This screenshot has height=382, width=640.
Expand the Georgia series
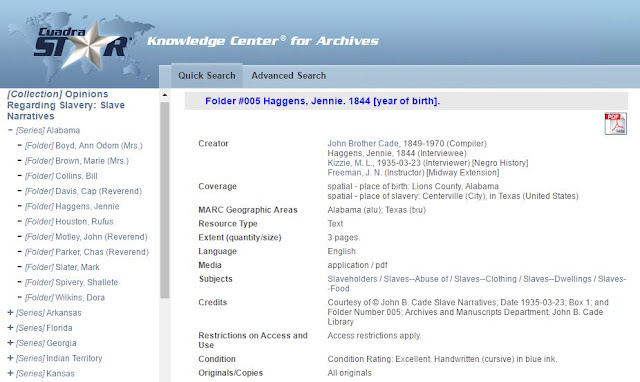(x=11, y=343)
